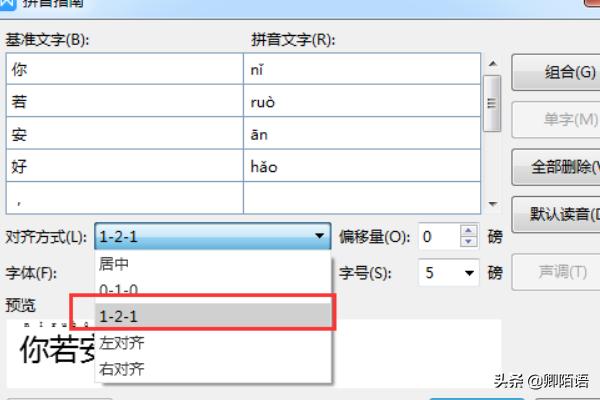This screenshot has width=600, height=400.
Task: Click the 你 base text cell
Action: [x=125, y=69]
